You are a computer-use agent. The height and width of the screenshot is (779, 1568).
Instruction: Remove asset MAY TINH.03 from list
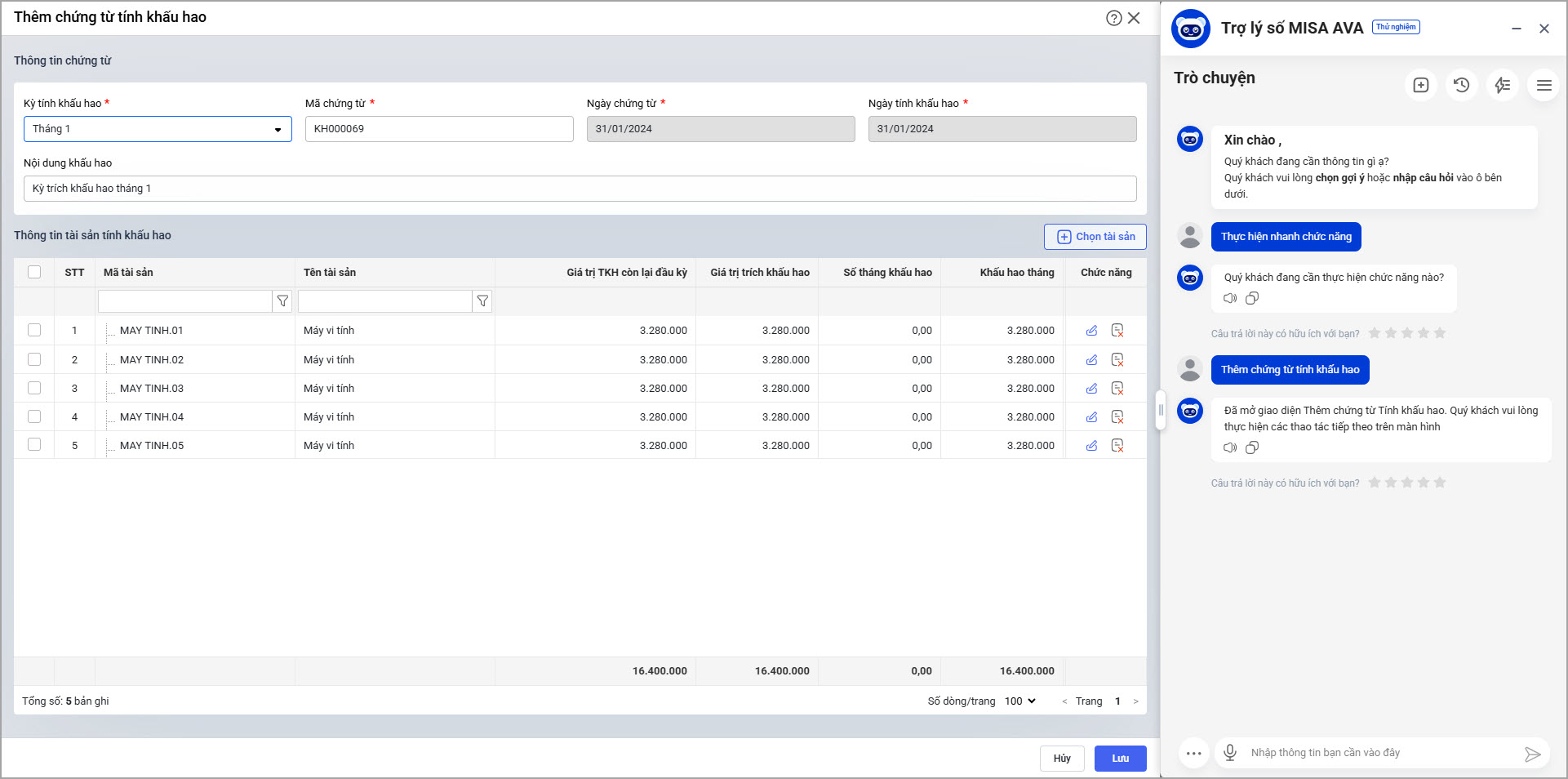pos(1117,389)
